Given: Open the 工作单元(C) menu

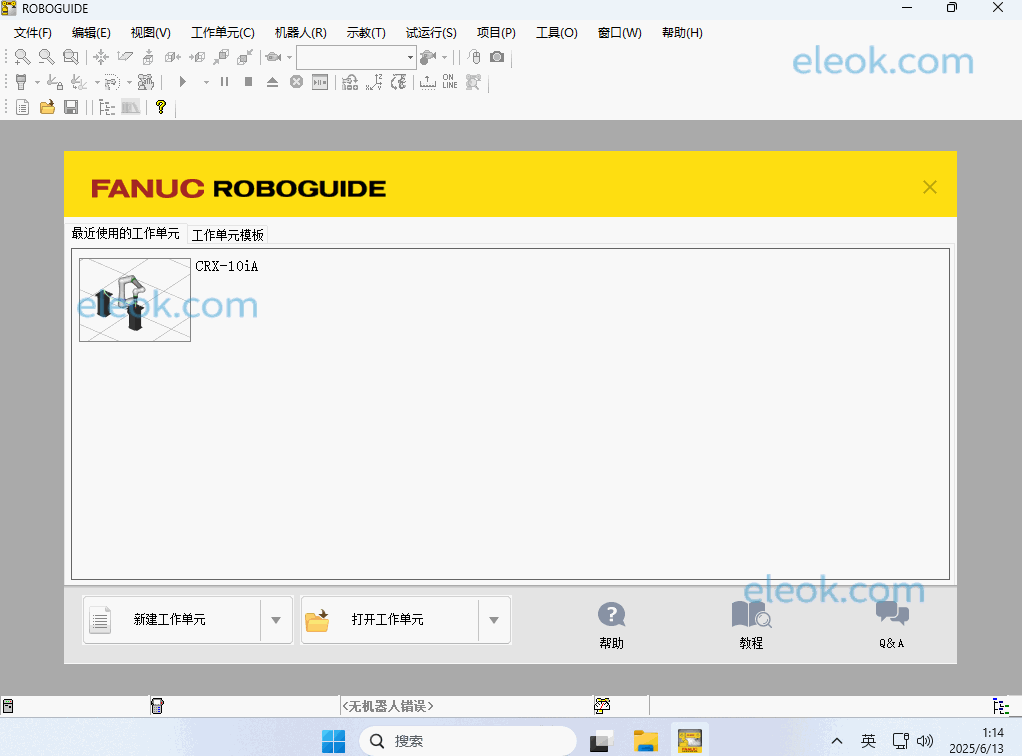Looking at the screenshot, I should pyautogui.click(x=223, y=33).
